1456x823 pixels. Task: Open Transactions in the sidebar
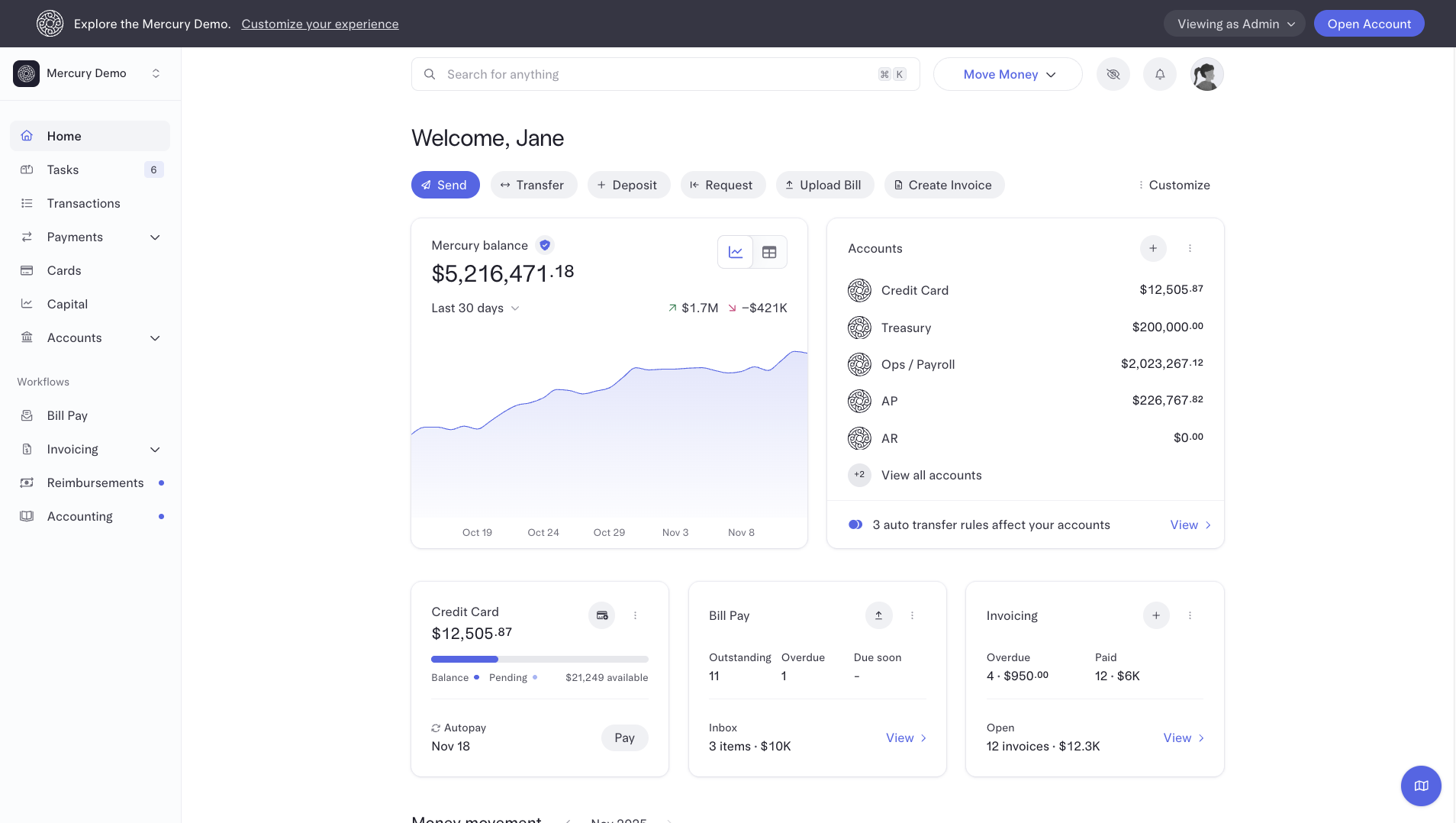tap(90, 203)
